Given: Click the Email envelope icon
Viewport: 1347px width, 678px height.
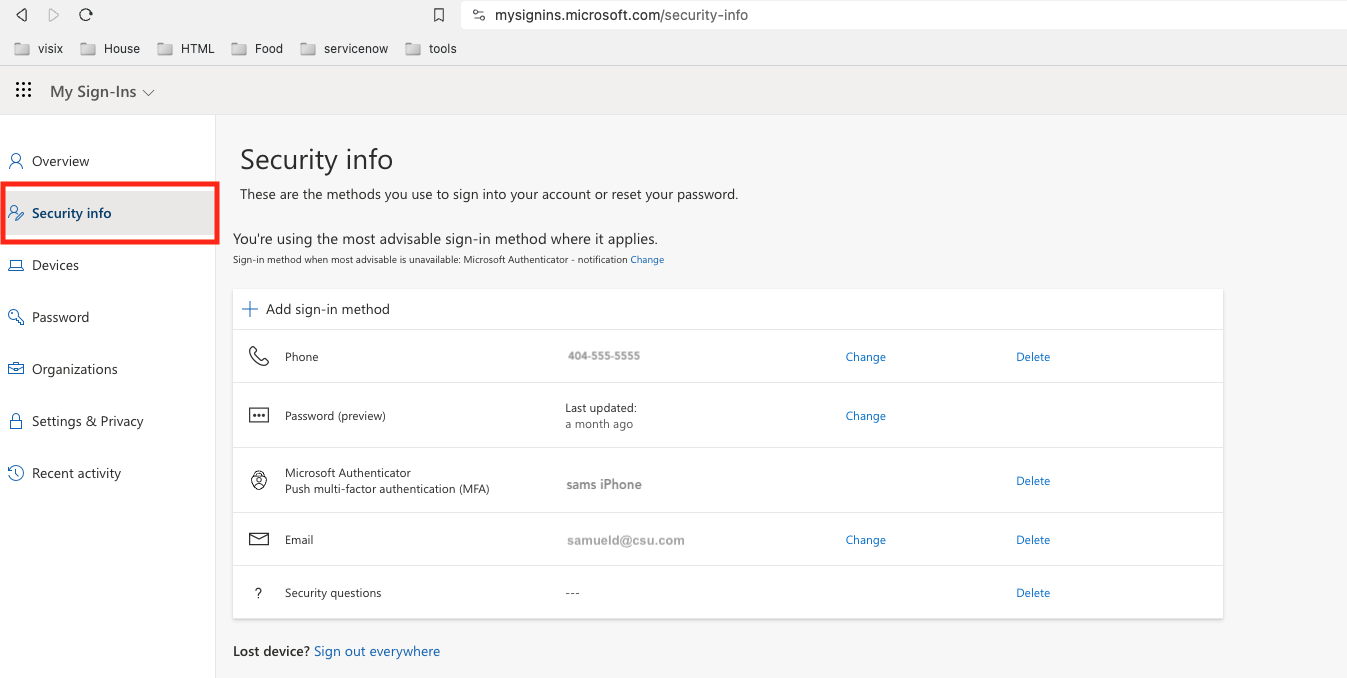Looking at the screenshot, I should coord(259,540).
